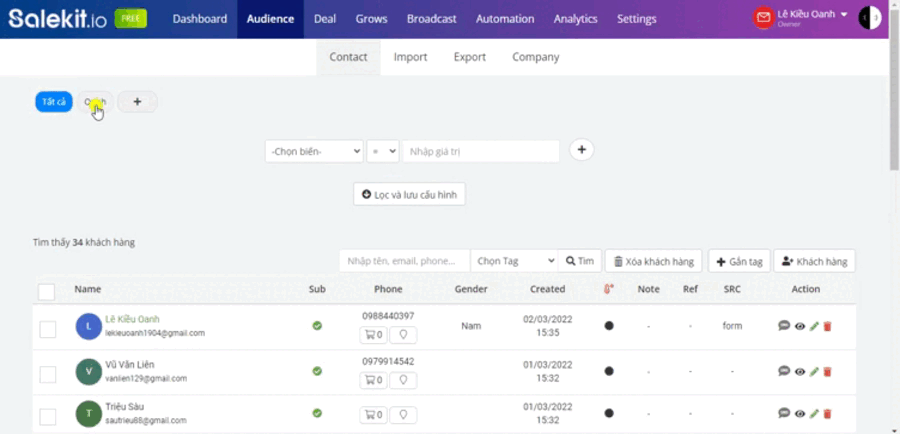
Task: Open the equals operator dropdown
Action: [x=383, y=152]
